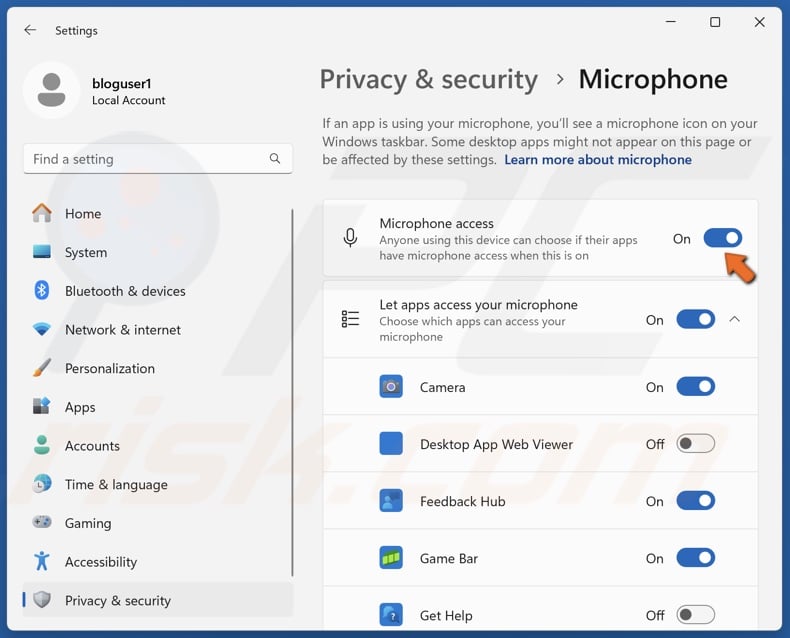Click the Gaming controller icon
The height and width of the screenshot is (638, 790).
42,523
